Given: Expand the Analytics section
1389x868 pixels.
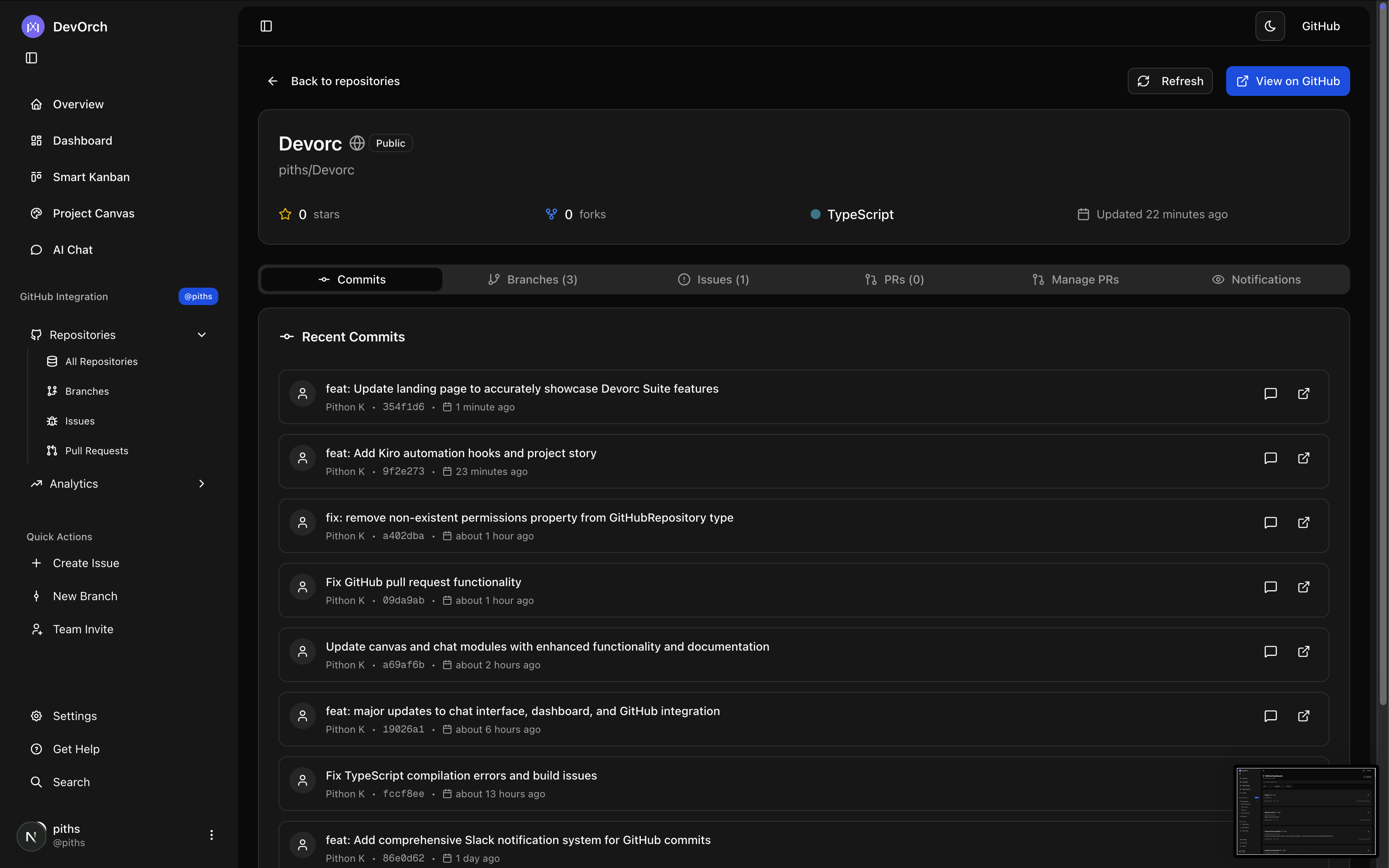Looking at the screenshot, I should coord(201,484).
